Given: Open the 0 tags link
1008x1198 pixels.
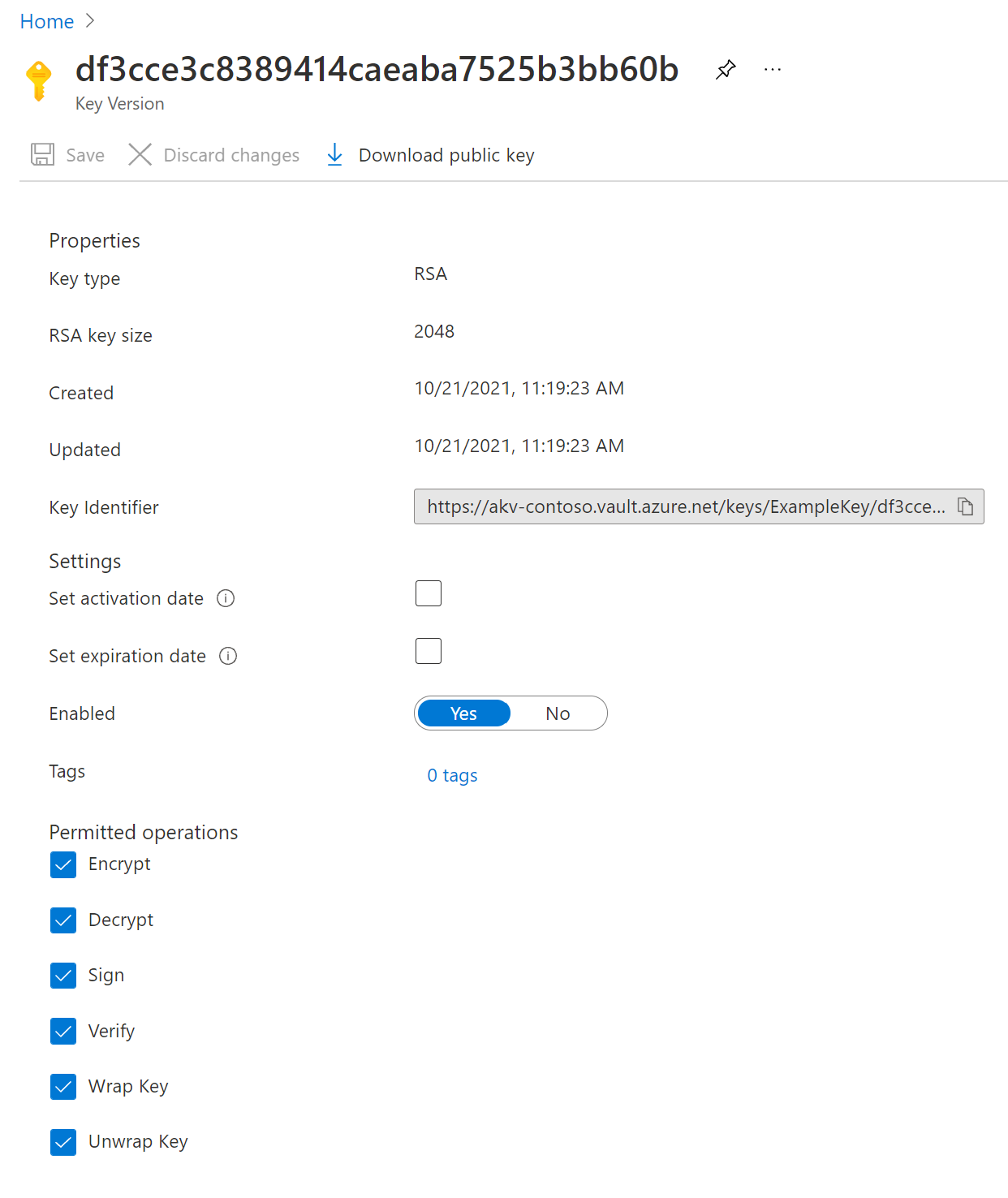Looking at the screenshot, I should coord(452,775).
